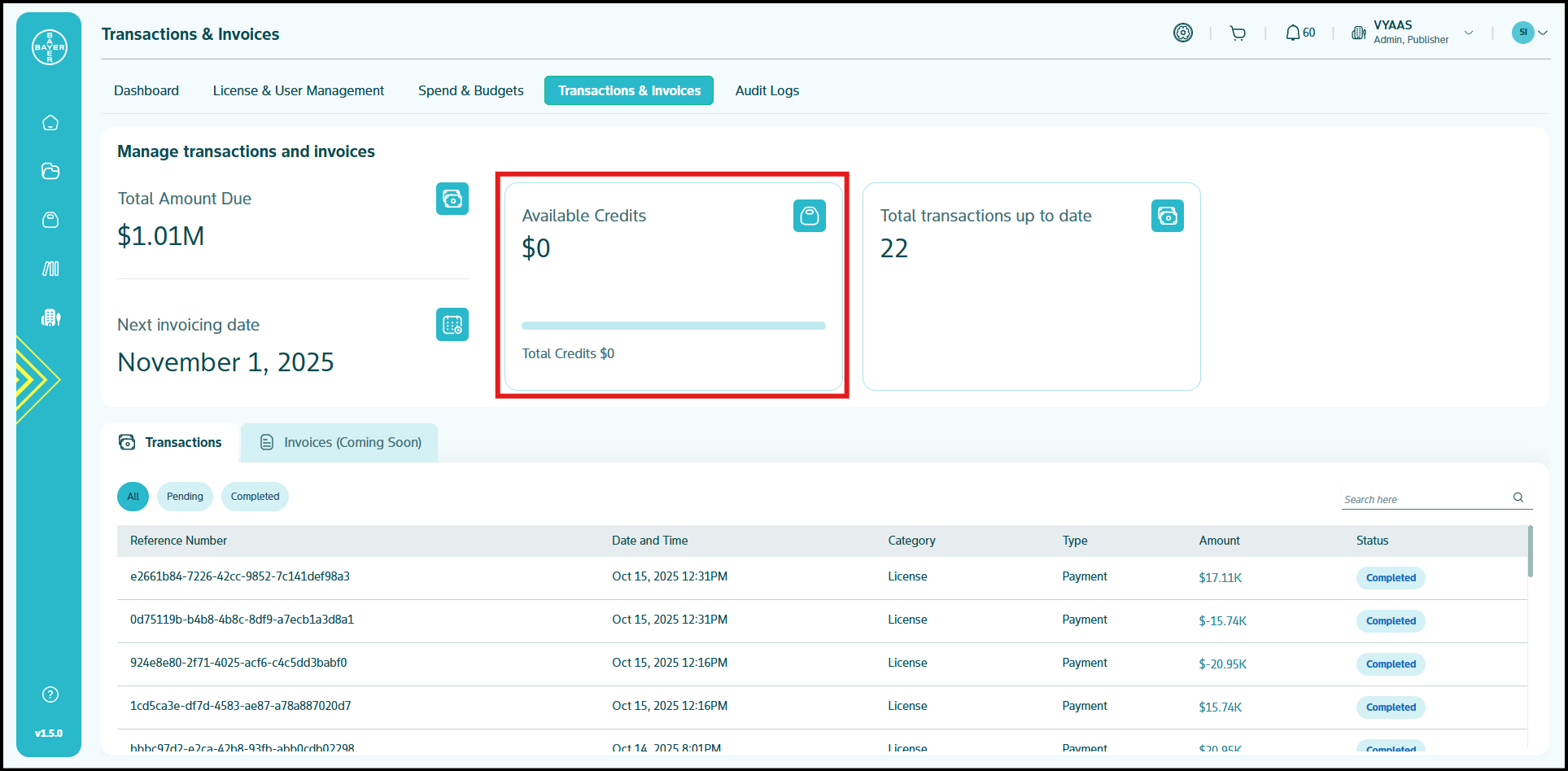The width and height of the screenshot is (1568, 771).
Task: Click the Search here input field
Action: pos(1422,499)
